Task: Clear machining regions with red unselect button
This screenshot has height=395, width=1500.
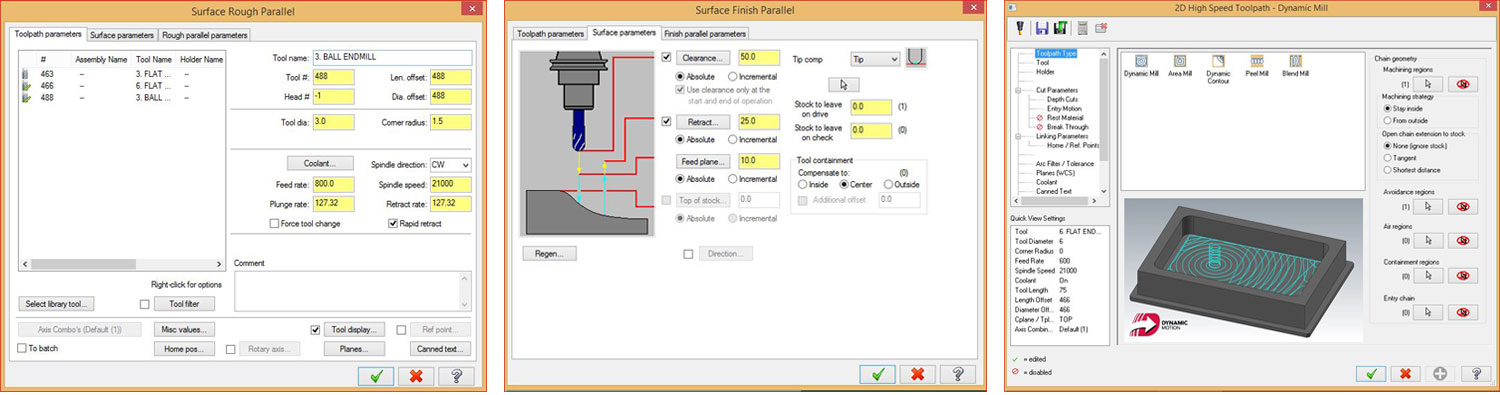Action: click(1463, 84)
